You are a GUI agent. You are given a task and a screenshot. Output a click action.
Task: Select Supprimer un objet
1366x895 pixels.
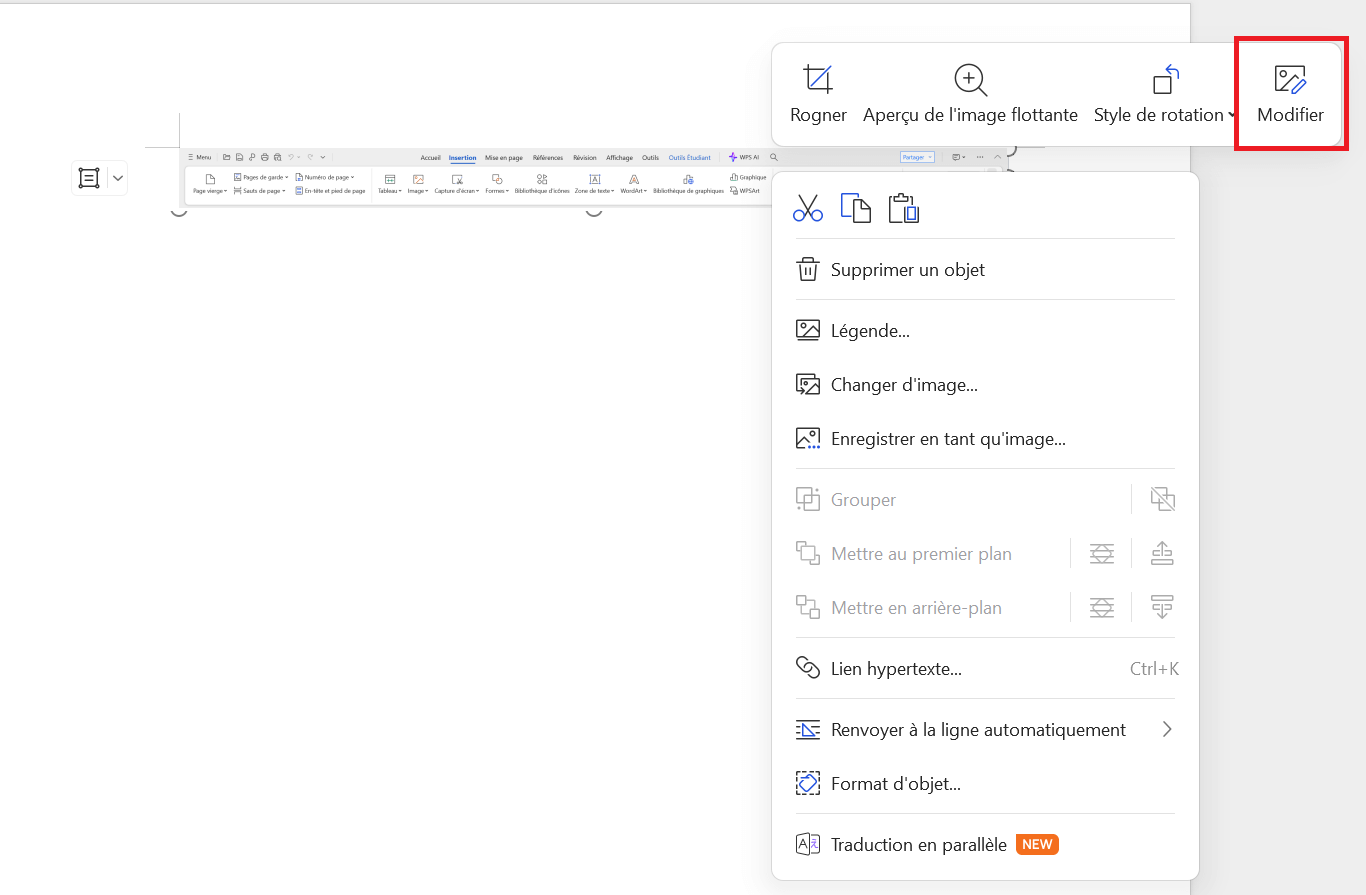[x=907, y=270]
